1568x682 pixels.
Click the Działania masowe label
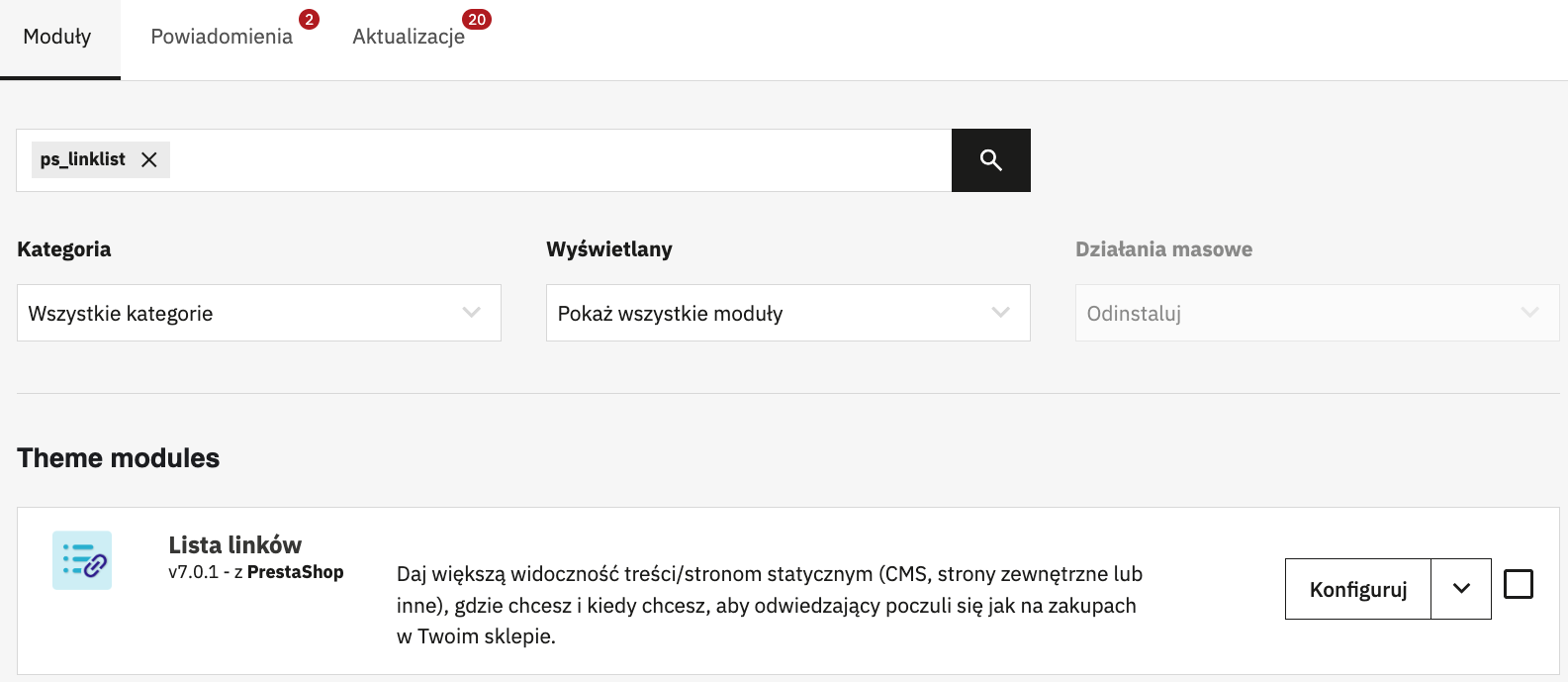click(1164, 249)
